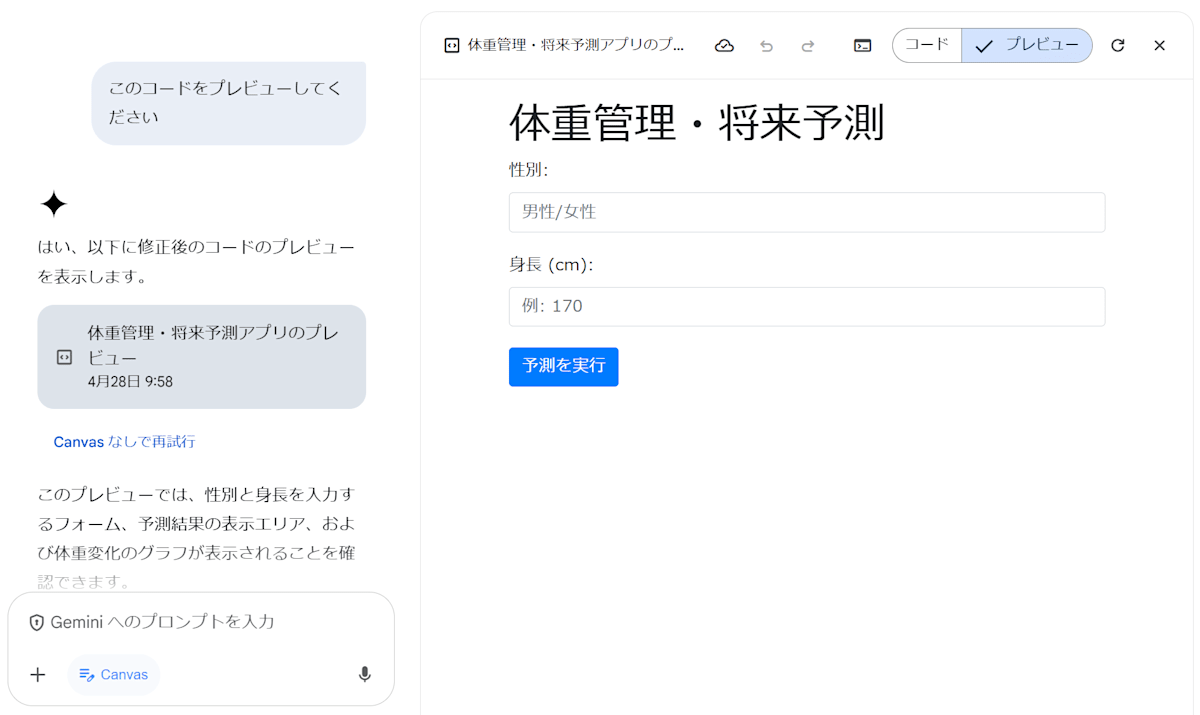
Task: Click the timestamp 4月28日 9:58
Action: [130, 382]
